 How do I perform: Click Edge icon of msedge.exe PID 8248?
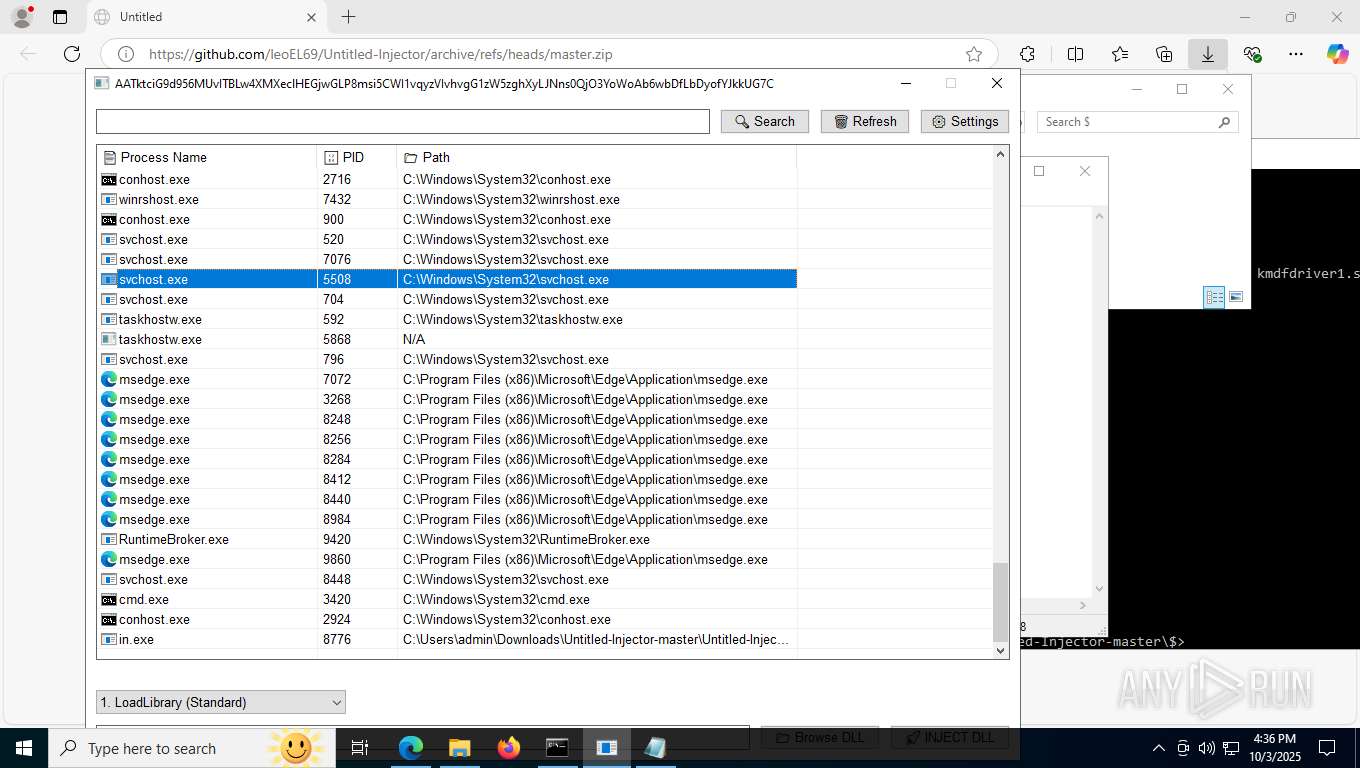pyautogui.click(x=109, y=419)
